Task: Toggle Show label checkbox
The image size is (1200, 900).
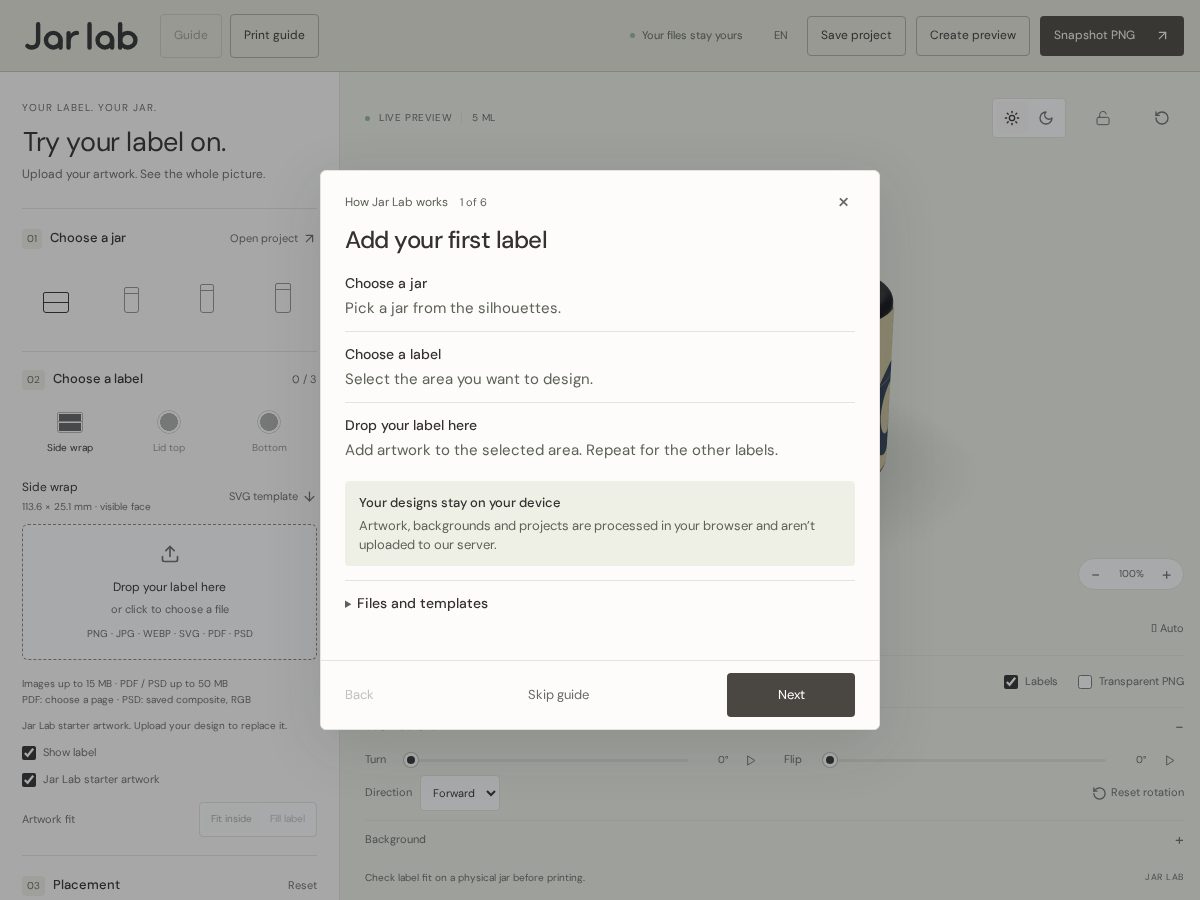Action: pyautogui.click(x=29, y=753)
